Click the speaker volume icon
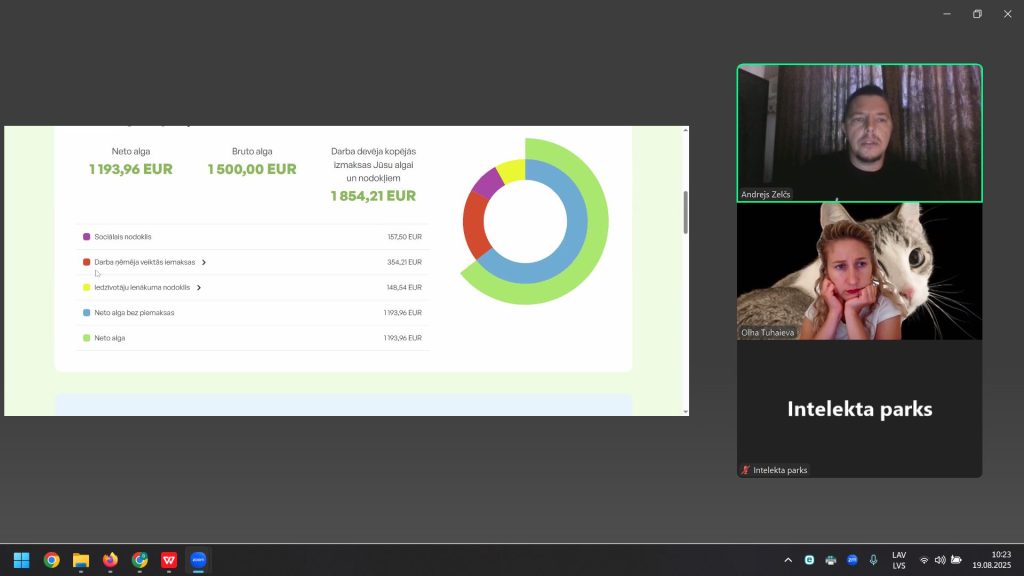Viewport: 1024px width, 576px height. [x=940, y=560]
